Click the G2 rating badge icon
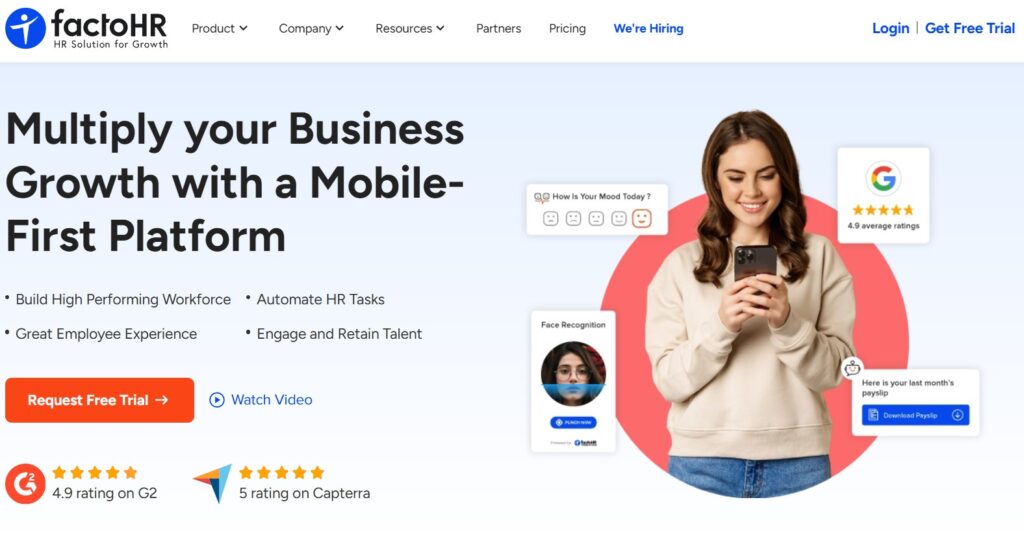Screen dimensions: 1024x541 [x=25, y=484]
